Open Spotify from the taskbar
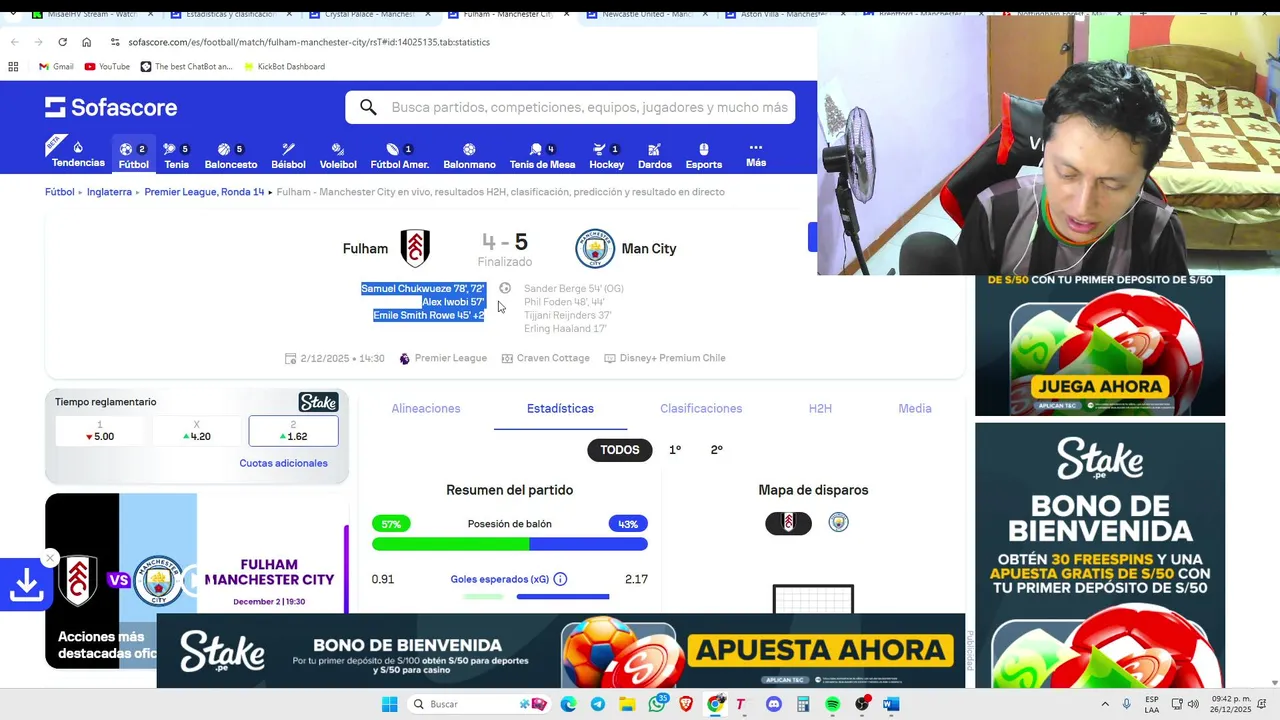 tap(832, 704)
